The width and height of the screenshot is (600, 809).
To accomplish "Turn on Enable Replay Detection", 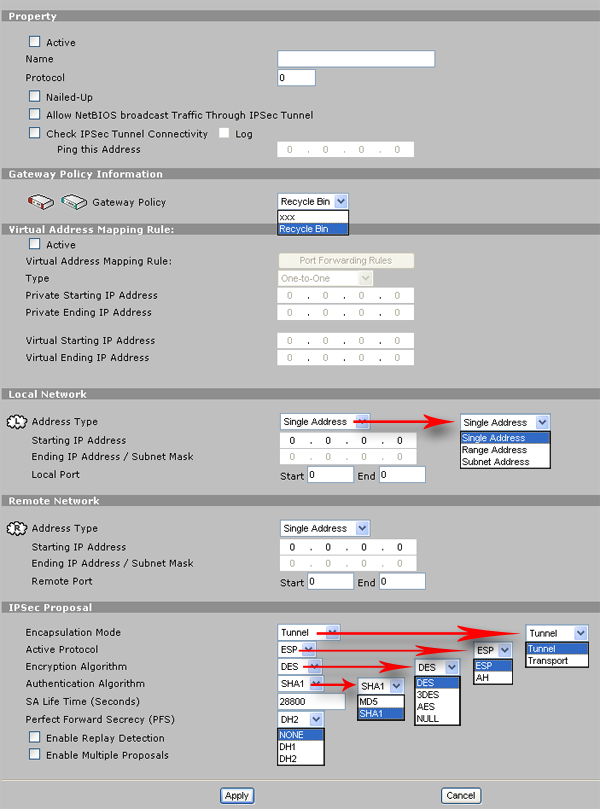I will click(35, 737).
